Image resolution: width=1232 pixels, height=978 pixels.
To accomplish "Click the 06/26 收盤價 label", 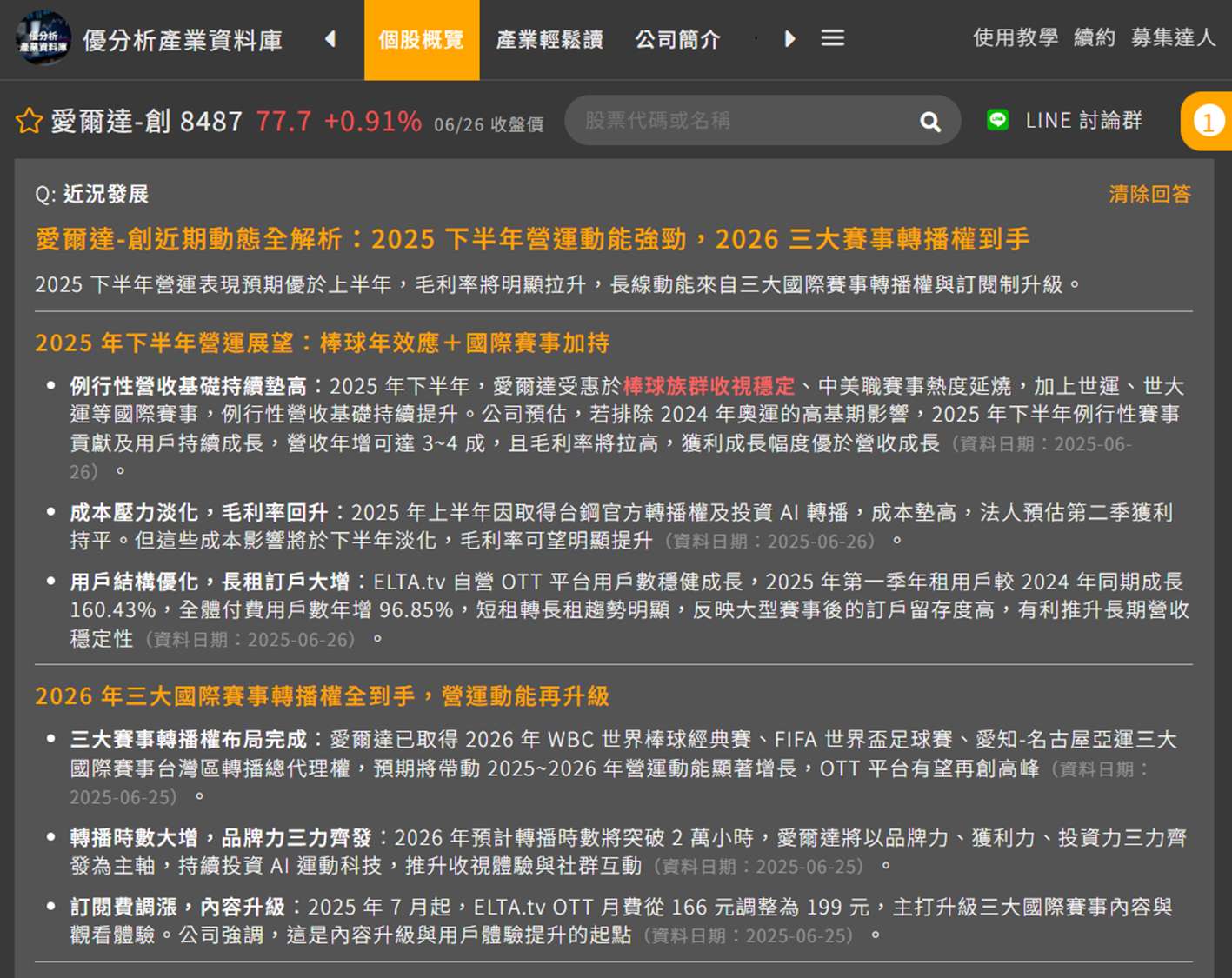I will point(489,124).
